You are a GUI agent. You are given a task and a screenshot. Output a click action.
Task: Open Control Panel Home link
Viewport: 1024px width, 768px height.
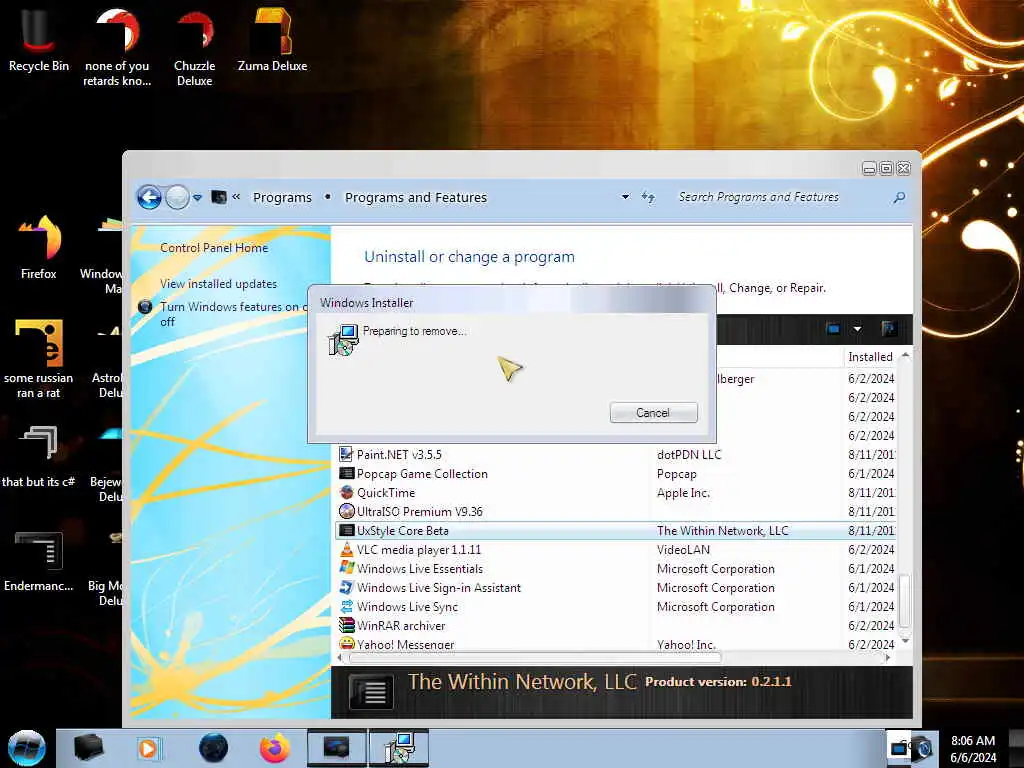pyautogui.click(x=214, y=248)
